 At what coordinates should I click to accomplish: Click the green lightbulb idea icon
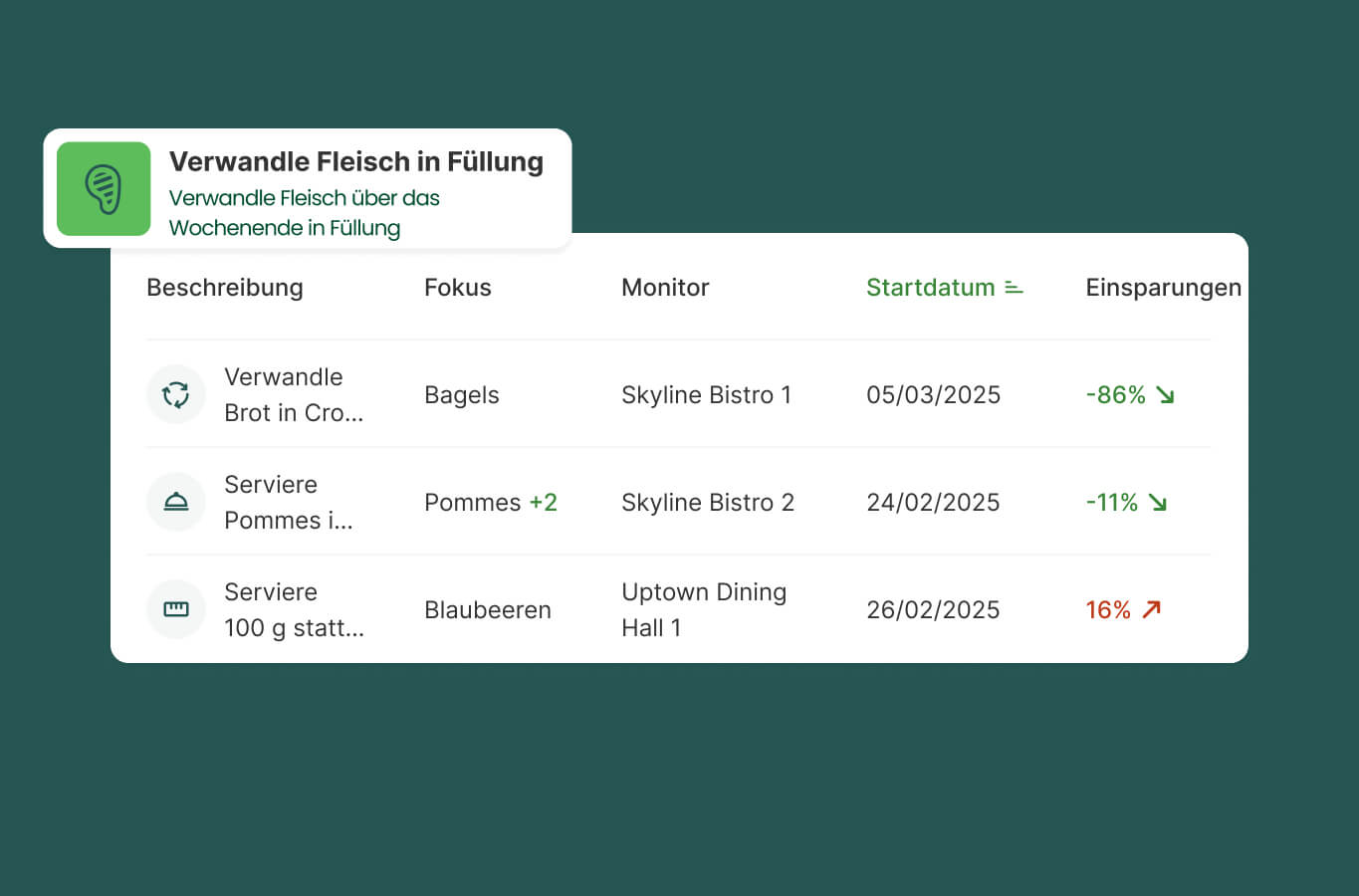click(104, 189)
